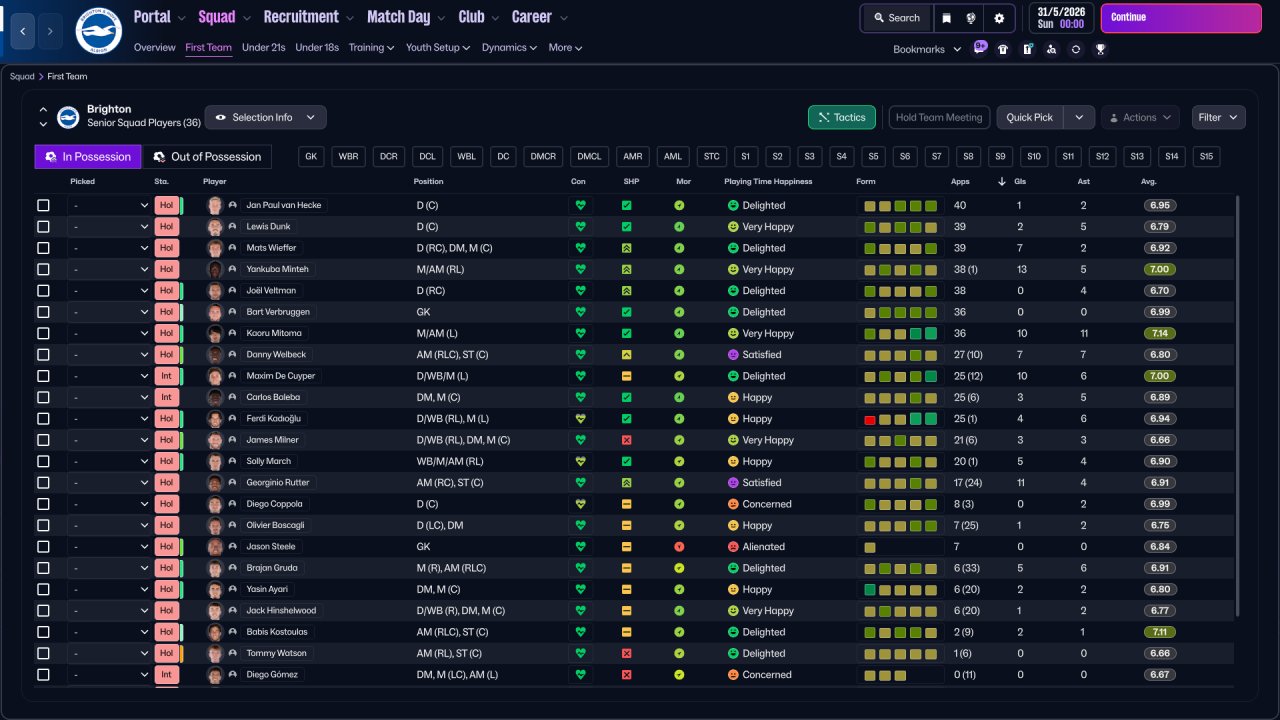Image resolution: width=1280 pixels, height=720 pixels.
Task: Open the Filter dropdown
Action: coord(1218,117)
